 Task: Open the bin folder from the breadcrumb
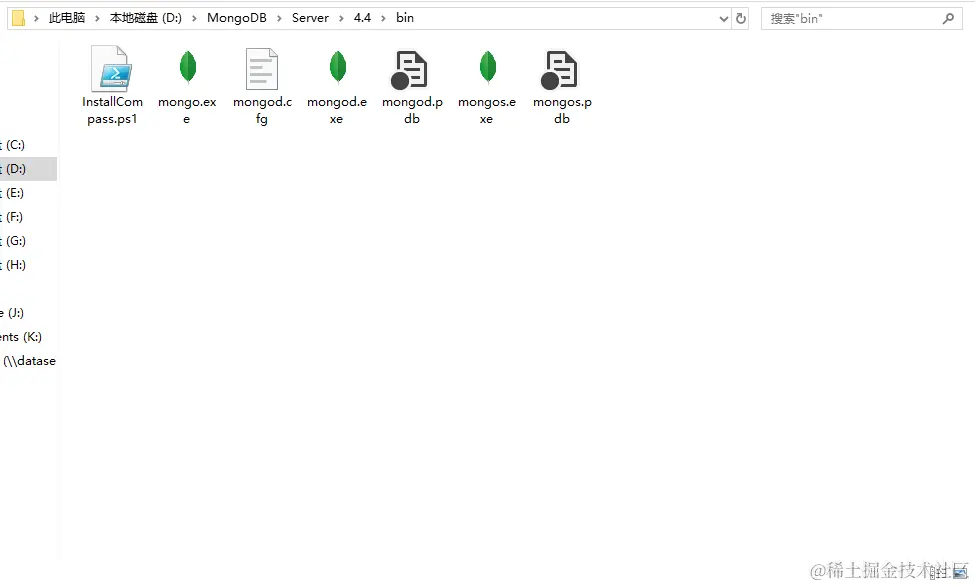point(404,17)
